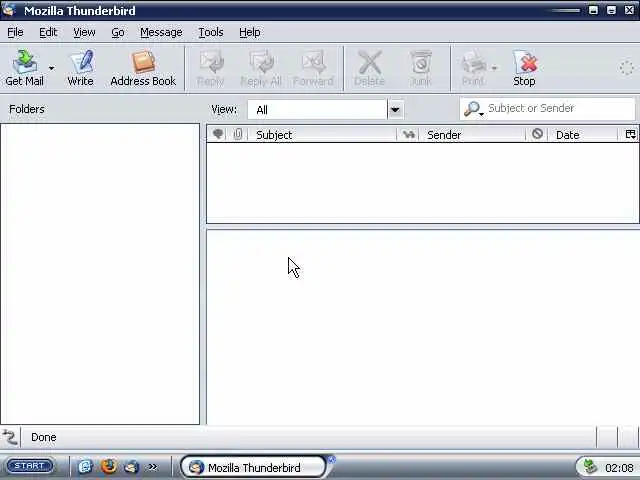Mark as Junk toolbar button
Viewport: 640px width, 480px height.
[x=420, y=68]
